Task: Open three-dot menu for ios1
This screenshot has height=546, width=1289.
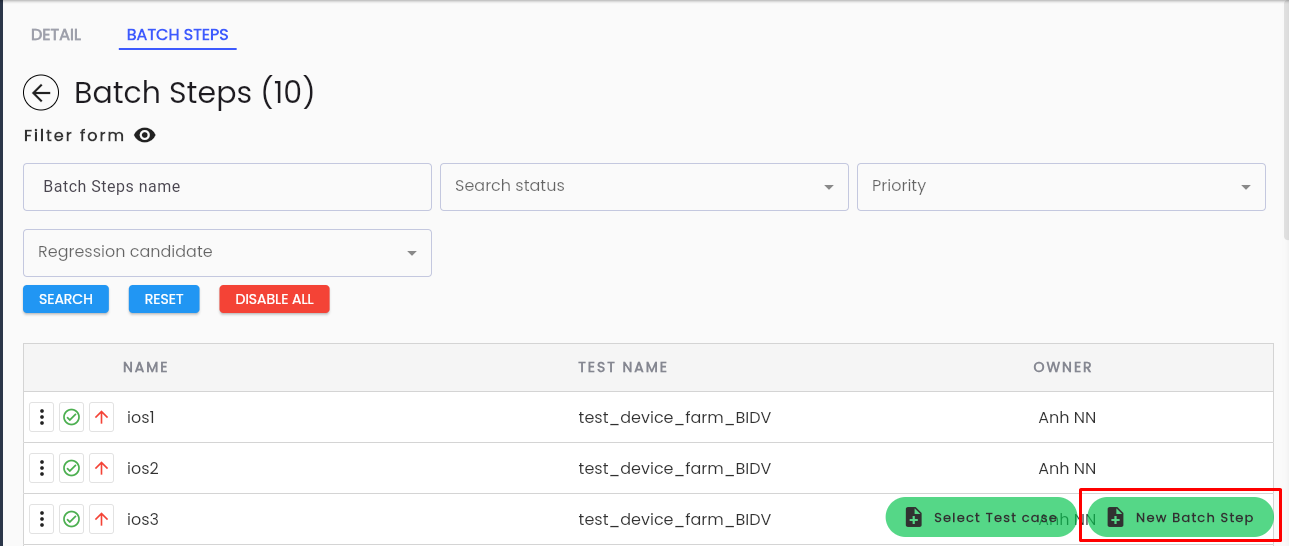Action: (x=41, y=417)
